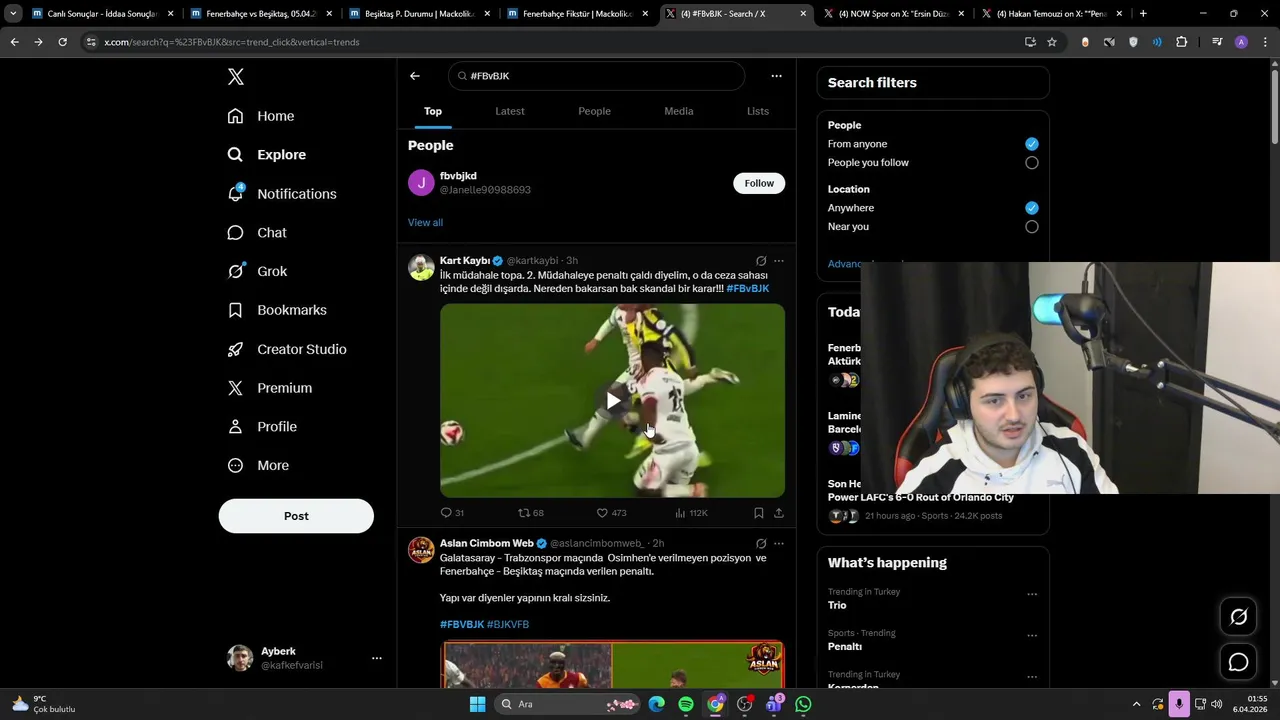Open fbvbjkd profile avatar

point(421,183)
